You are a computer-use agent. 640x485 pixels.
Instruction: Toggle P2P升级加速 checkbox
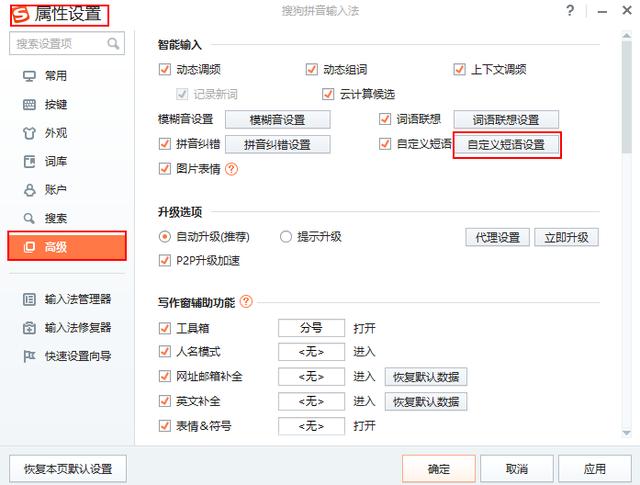[164, 260]
